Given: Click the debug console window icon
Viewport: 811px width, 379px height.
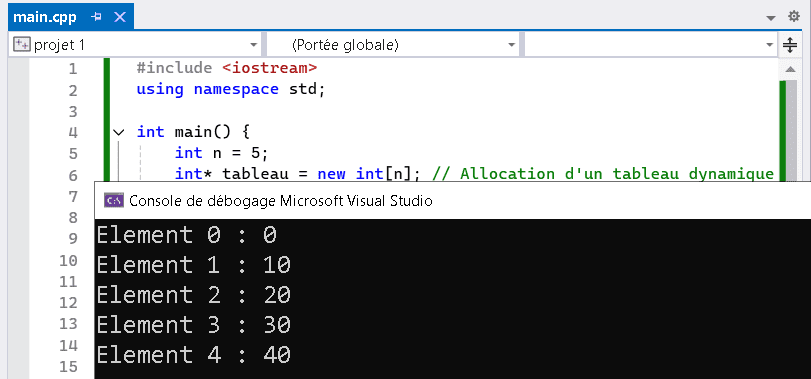Looking at the screenshot, I should point(113,201).
